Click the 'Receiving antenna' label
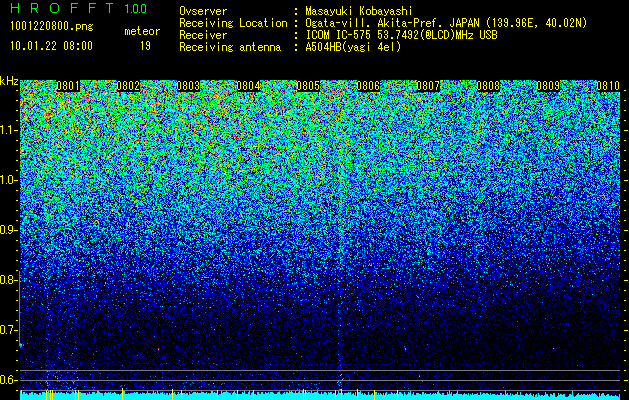 pos(230,47)
